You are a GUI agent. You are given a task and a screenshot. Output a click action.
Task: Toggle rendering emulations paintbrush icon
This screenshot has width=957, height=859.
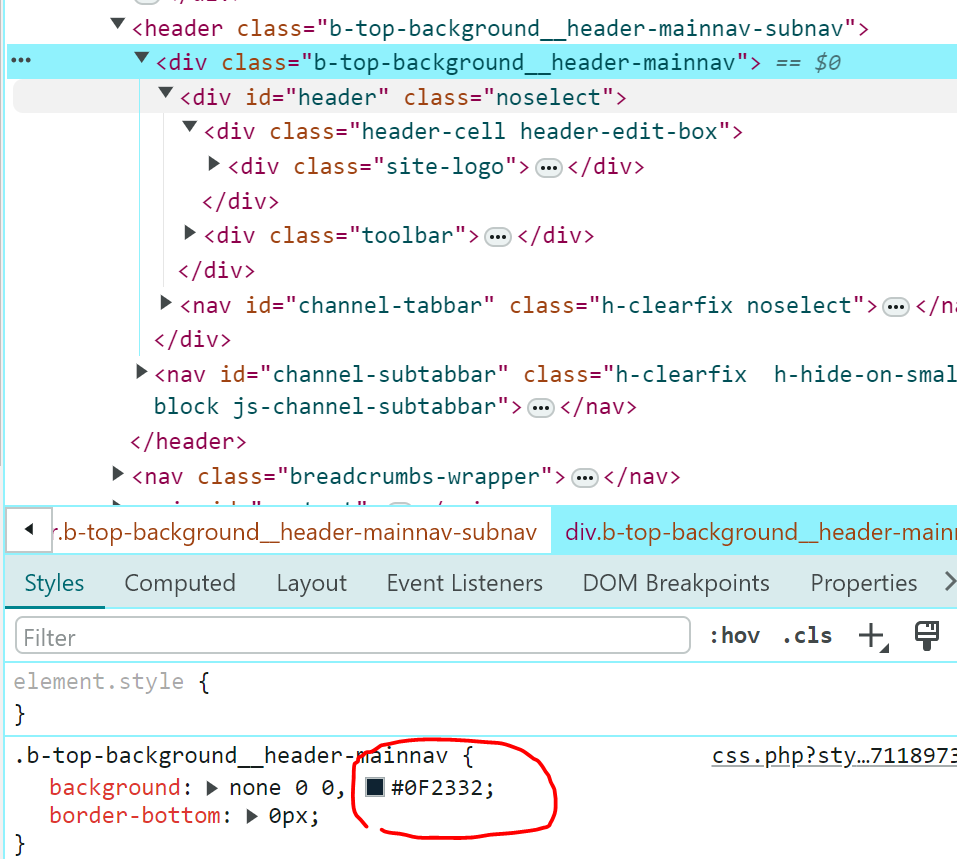click(x=926, y=636)
